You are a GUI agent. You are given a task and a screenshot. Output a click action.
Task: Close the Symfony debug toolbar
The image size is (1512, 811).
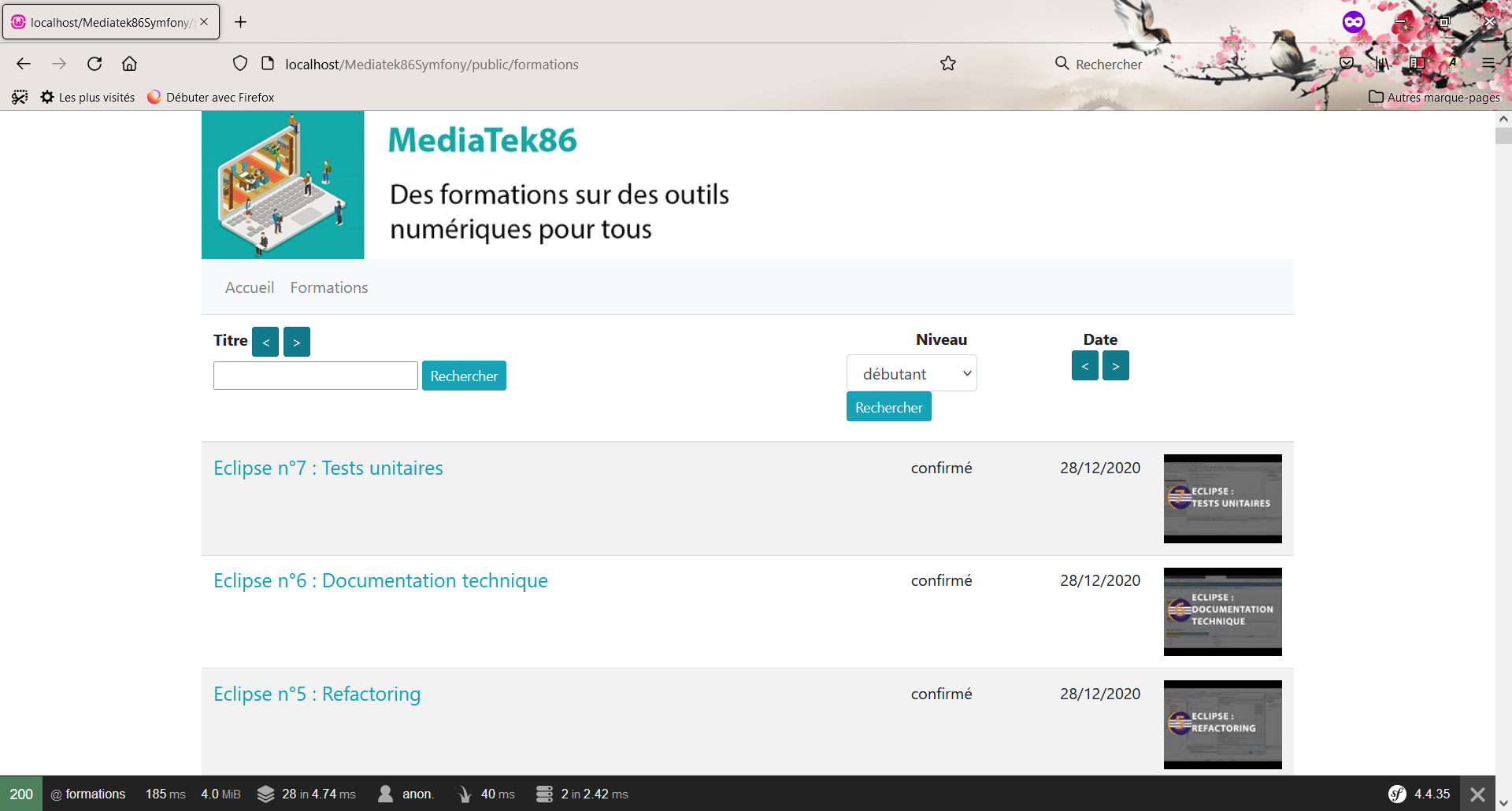pos(1478,794)
